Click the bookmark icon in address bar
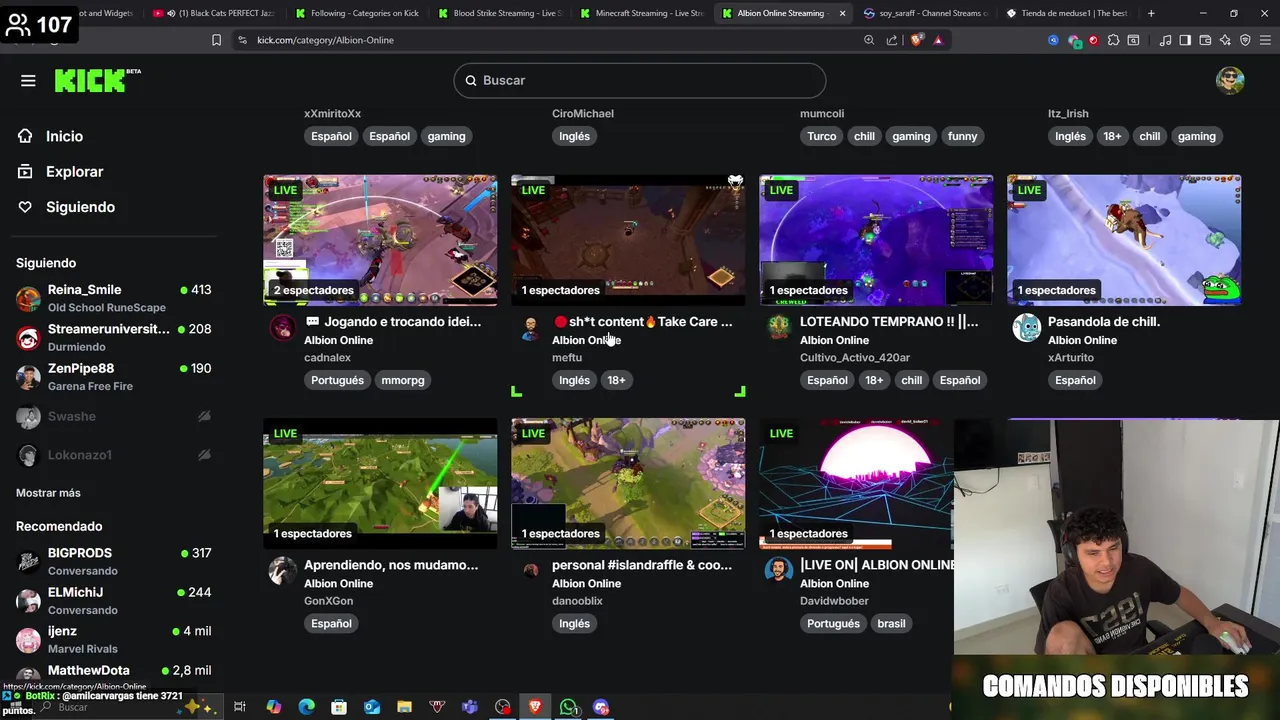 click(216, 40)
